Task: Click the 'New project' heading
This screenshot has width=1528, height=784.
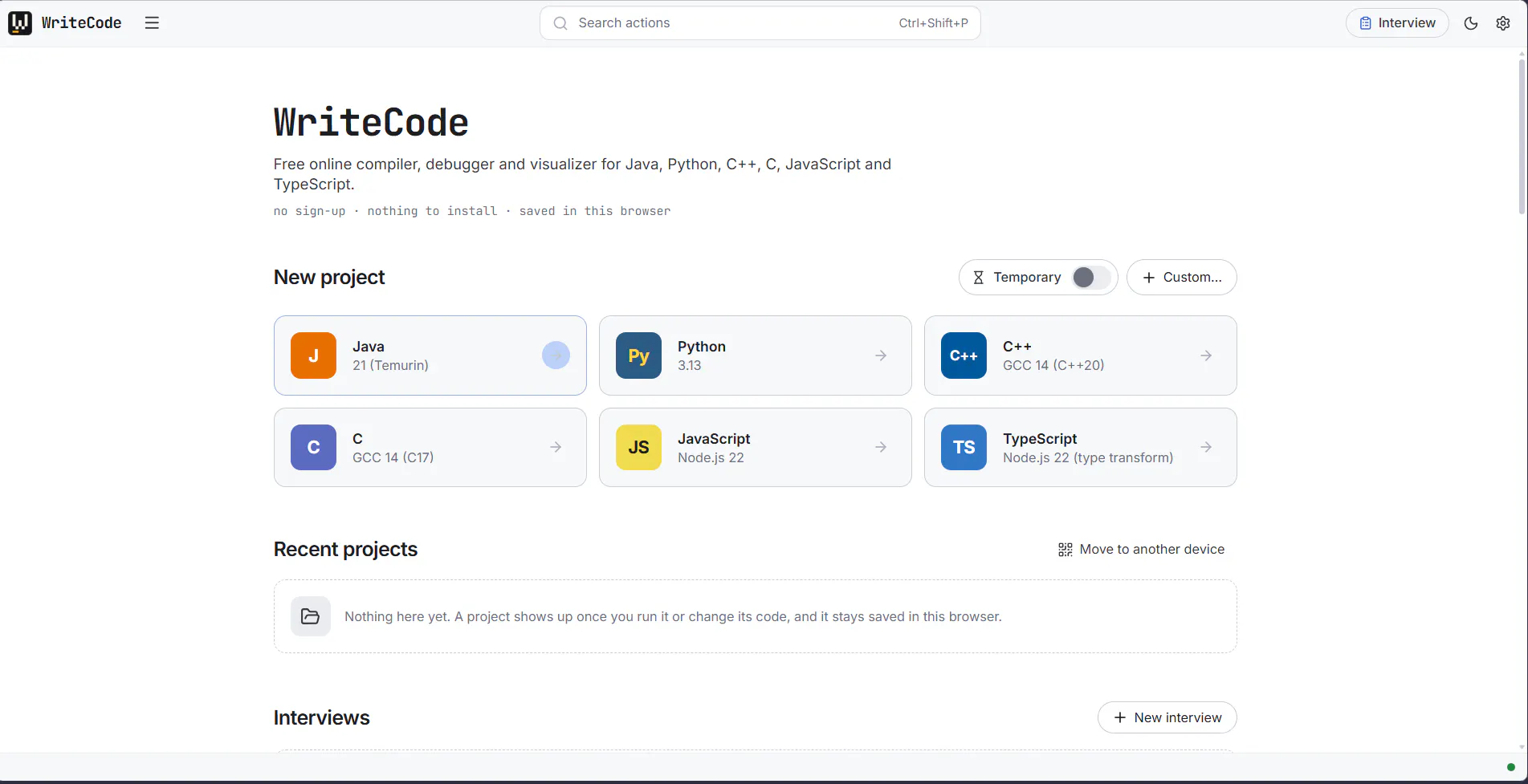Action: point(329,278)
